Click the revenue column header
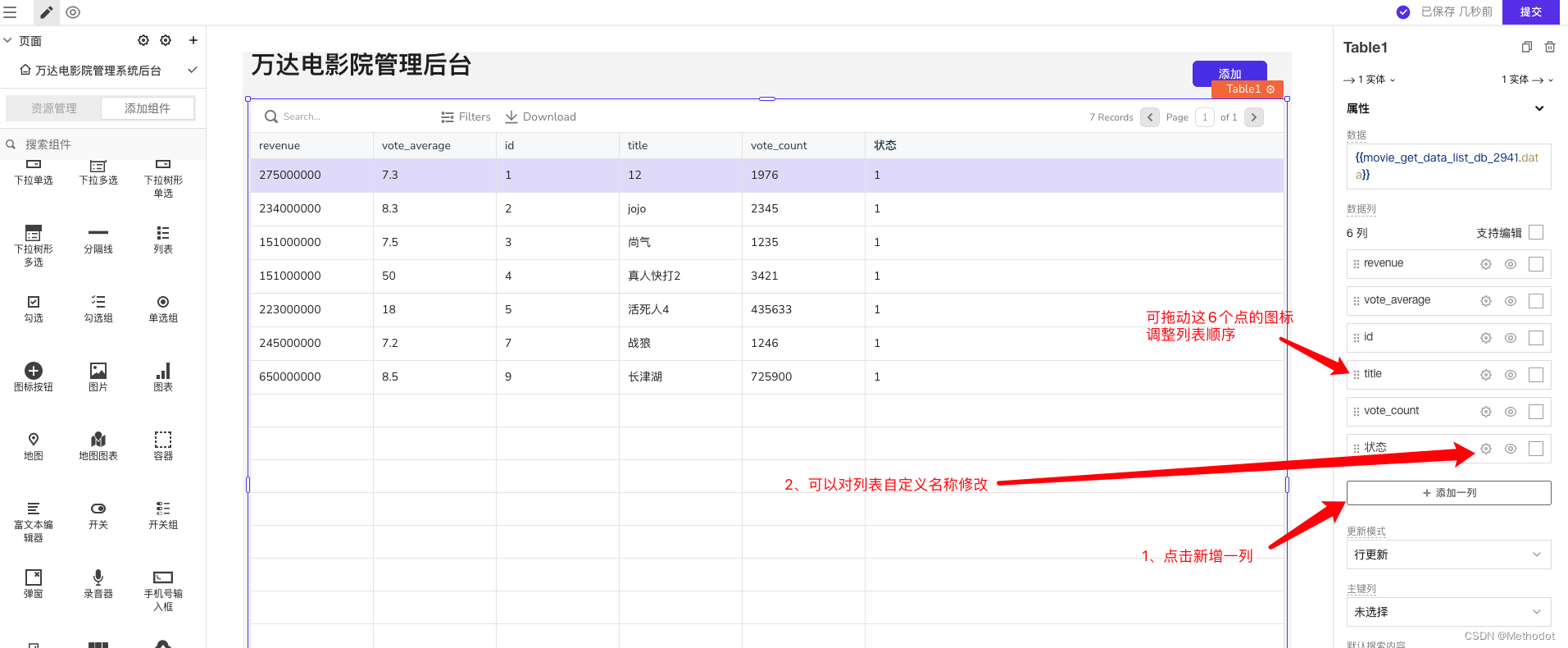Viewport: 1568px width, 648px height. [311, 145]
